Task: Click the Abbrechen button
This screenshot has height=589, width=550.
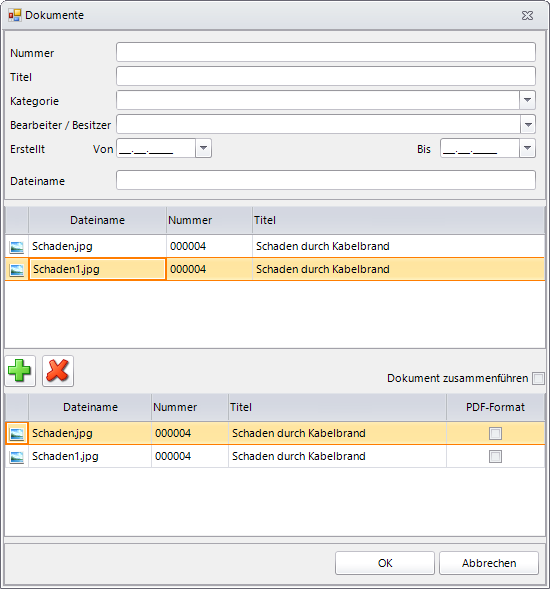Action: pos(489,563)
